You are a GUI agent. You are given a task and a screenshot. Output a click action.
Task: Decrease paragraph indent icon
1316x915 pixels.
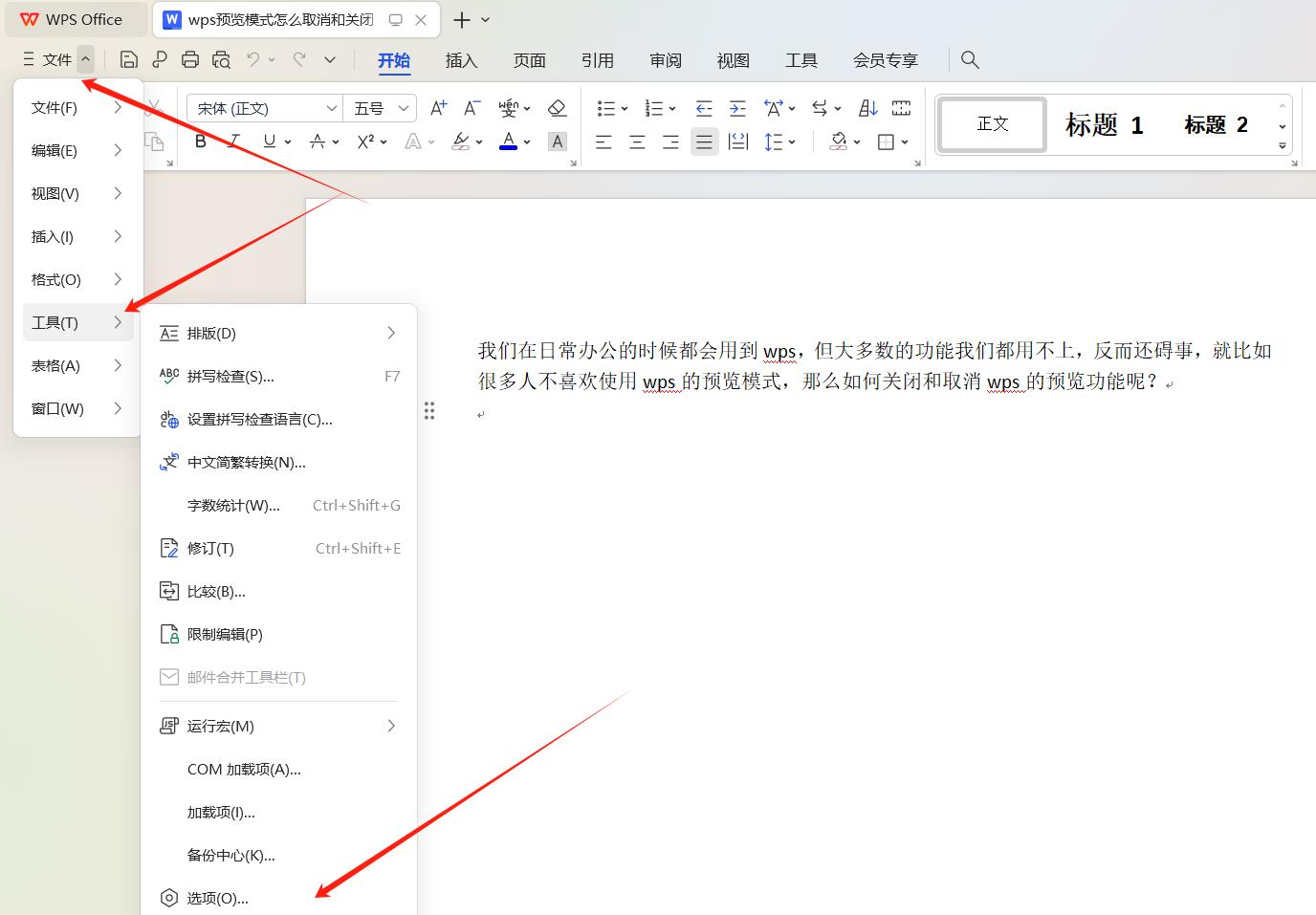(704, 108)
